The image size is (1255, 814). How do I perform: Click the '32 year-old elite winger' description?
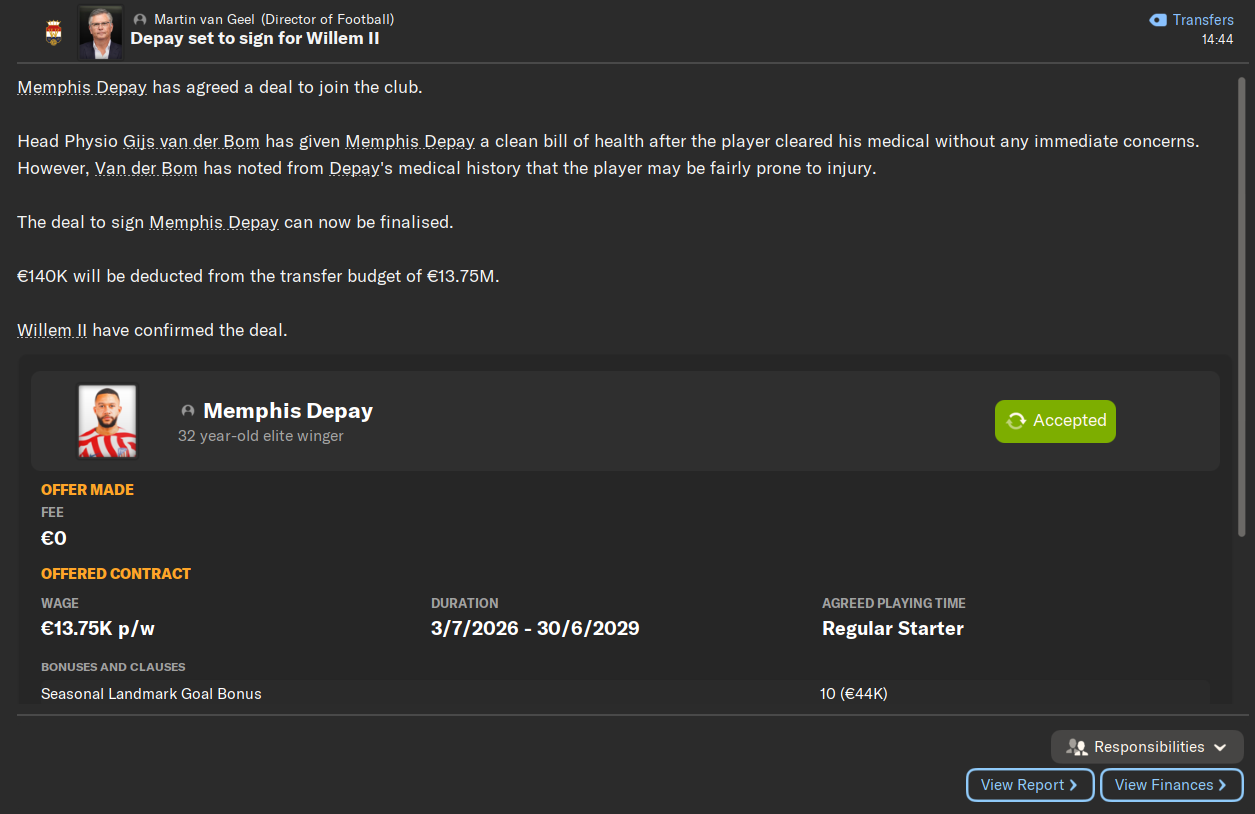(261, 436)
